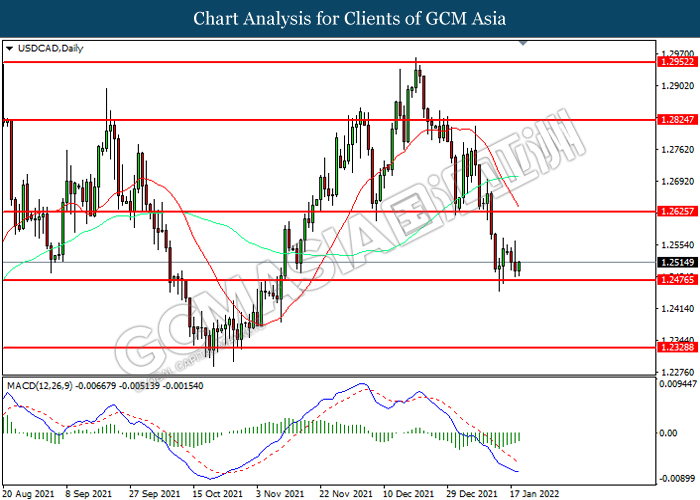Viewport: 700px width, 500px height.
Task: Select the 1.23288 support level label
Action: click(677, 347)
